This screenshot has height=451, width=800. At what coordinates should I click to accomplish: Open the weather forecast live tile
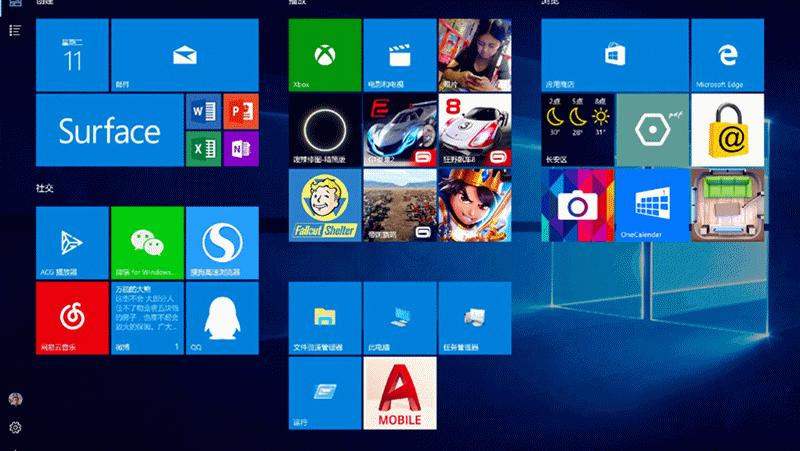point(577,130)
